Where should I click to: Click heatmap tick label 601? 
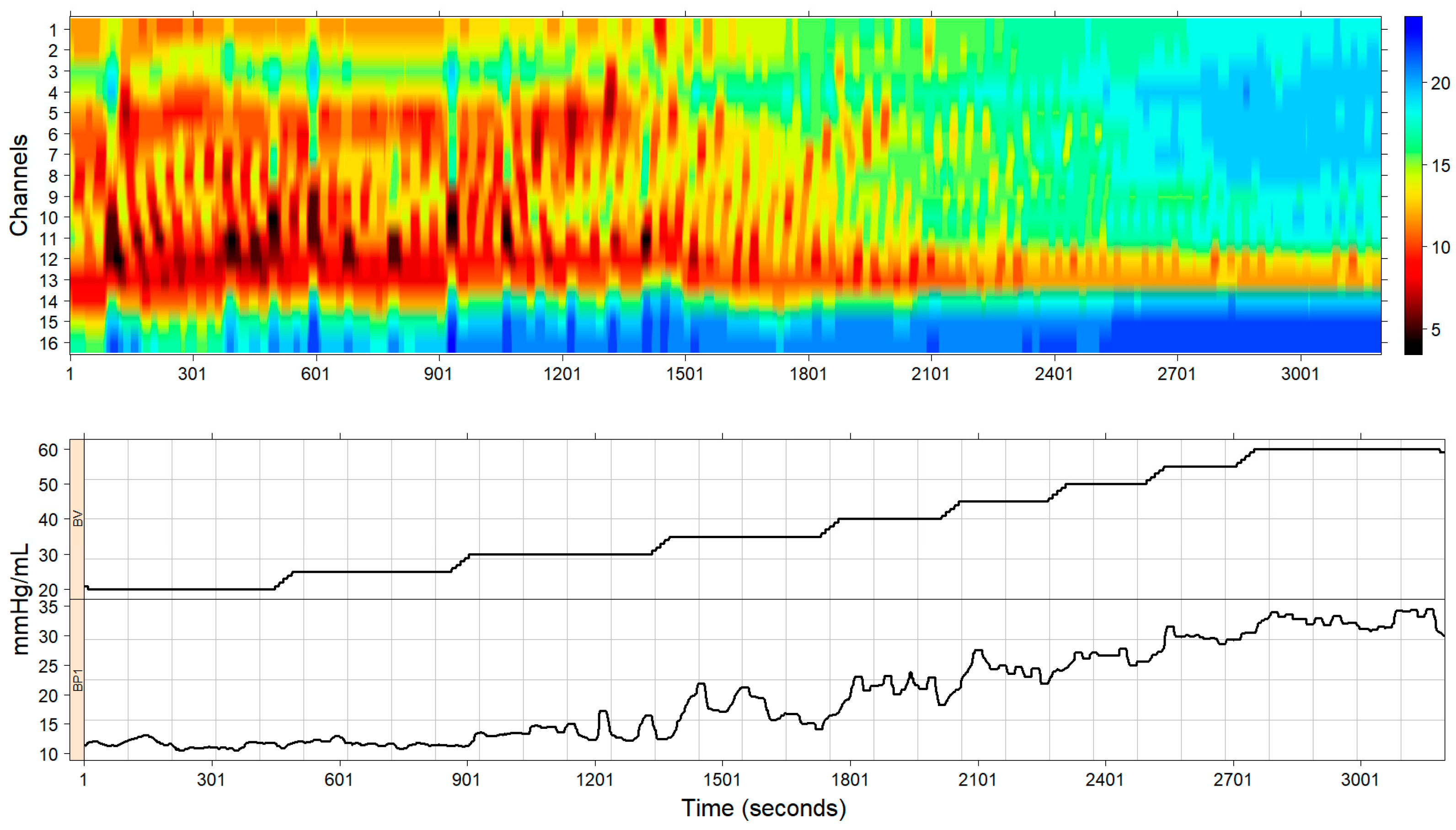[x=315, y=374]
